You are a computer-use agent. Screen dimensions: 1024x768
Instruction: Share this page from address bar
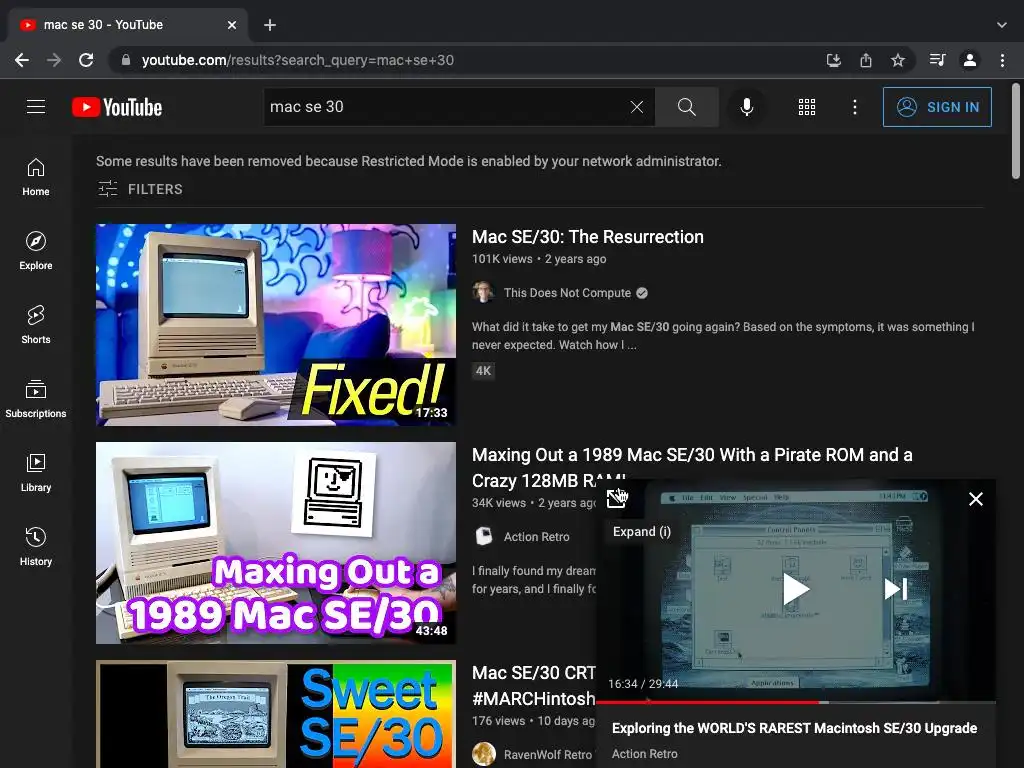[866, 60]
